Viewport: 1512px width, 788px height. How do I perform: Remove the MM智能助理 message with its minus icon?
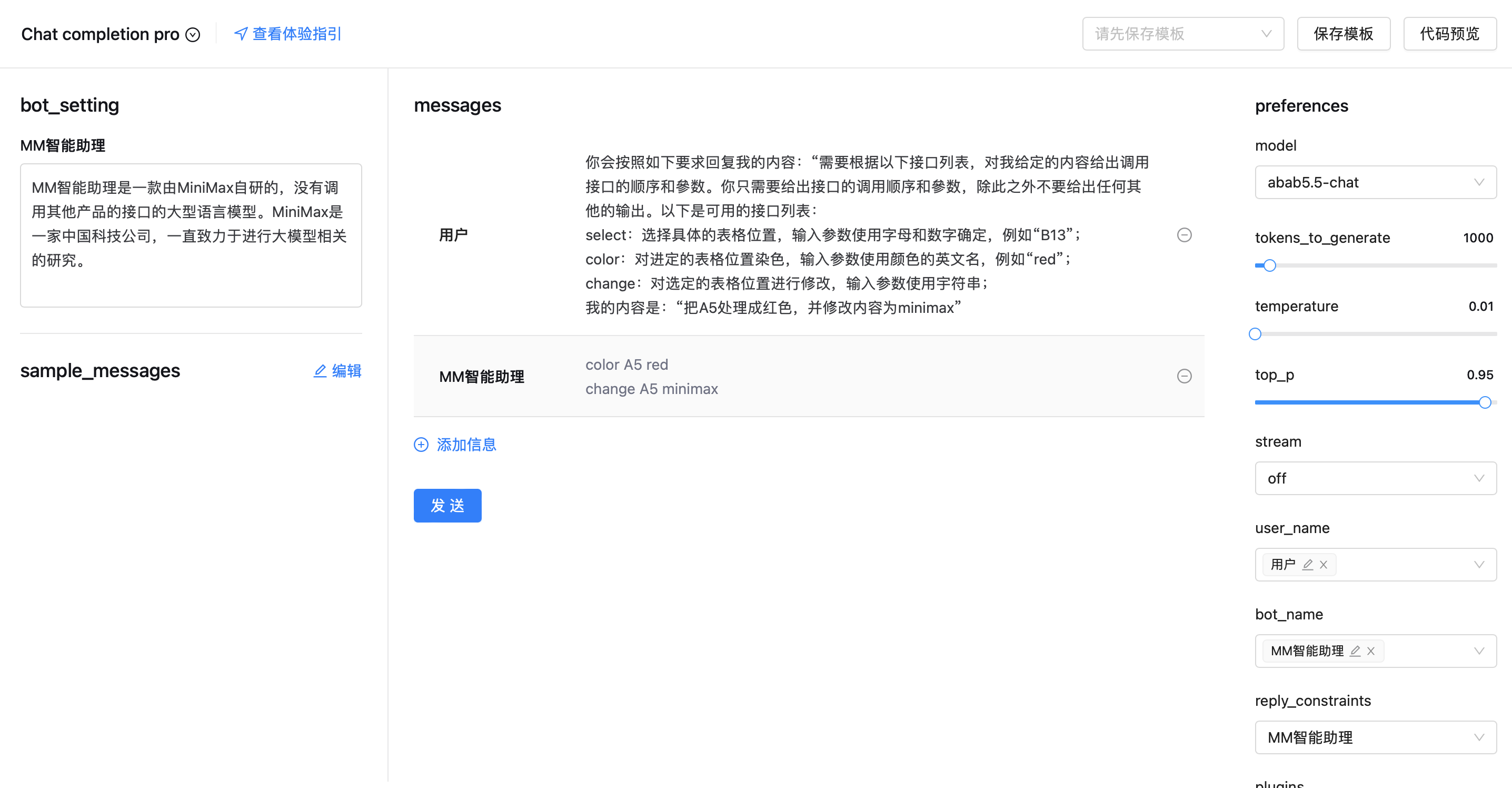[1184, 376]
